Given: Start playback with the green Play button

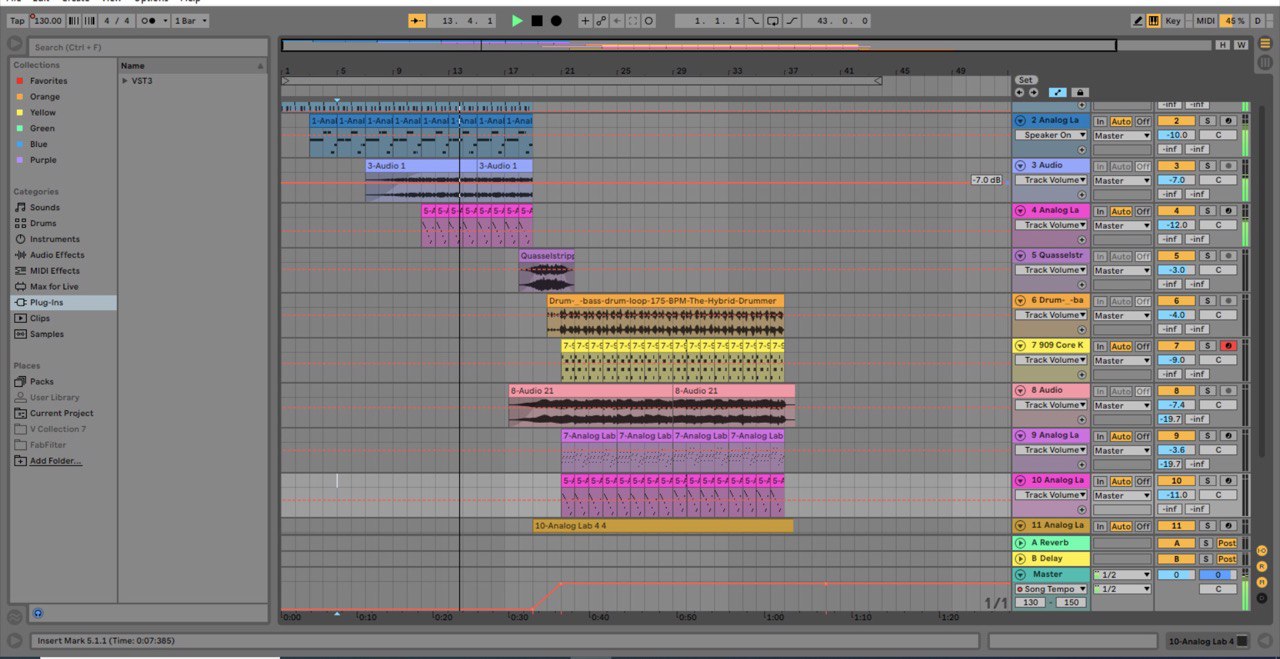Looking at the screenshot, I should pos(517,20).
